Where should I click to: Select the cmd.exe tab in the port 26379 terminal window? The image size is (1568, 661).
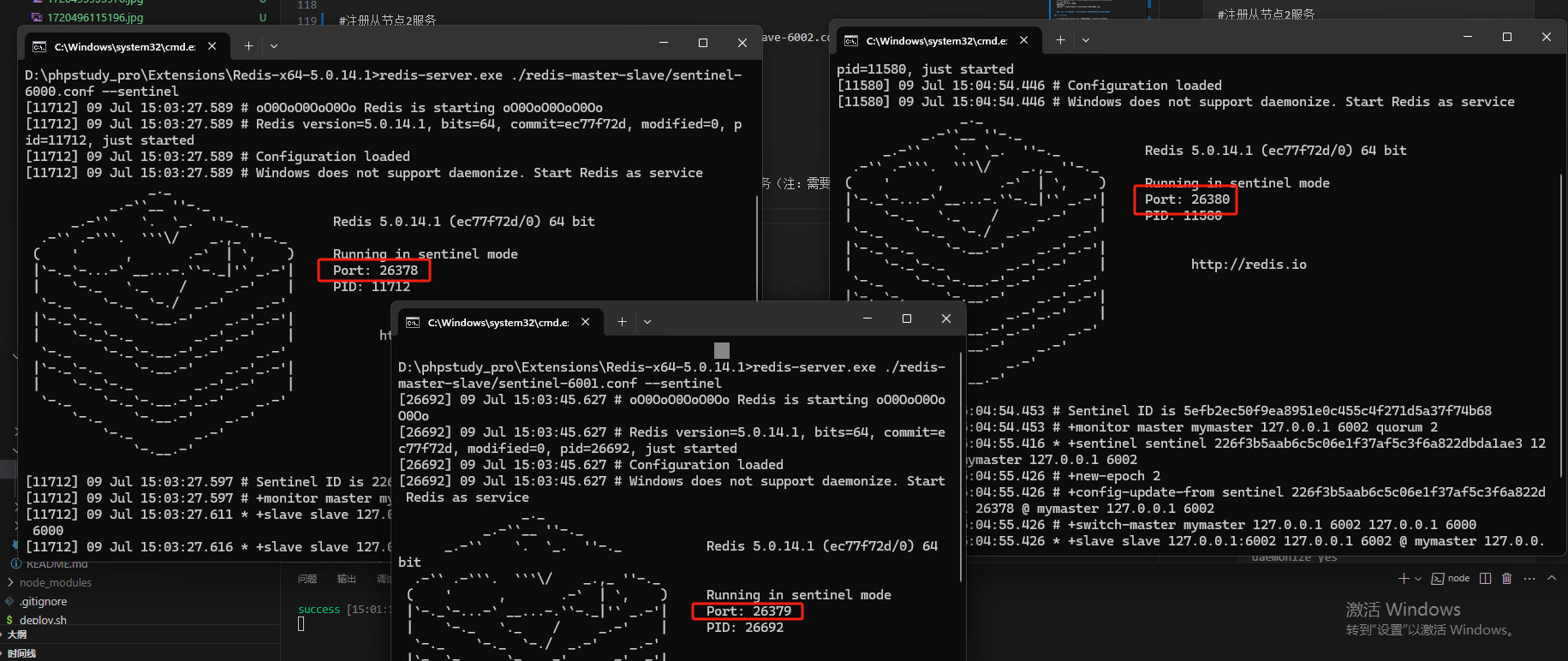pos(498,322)
